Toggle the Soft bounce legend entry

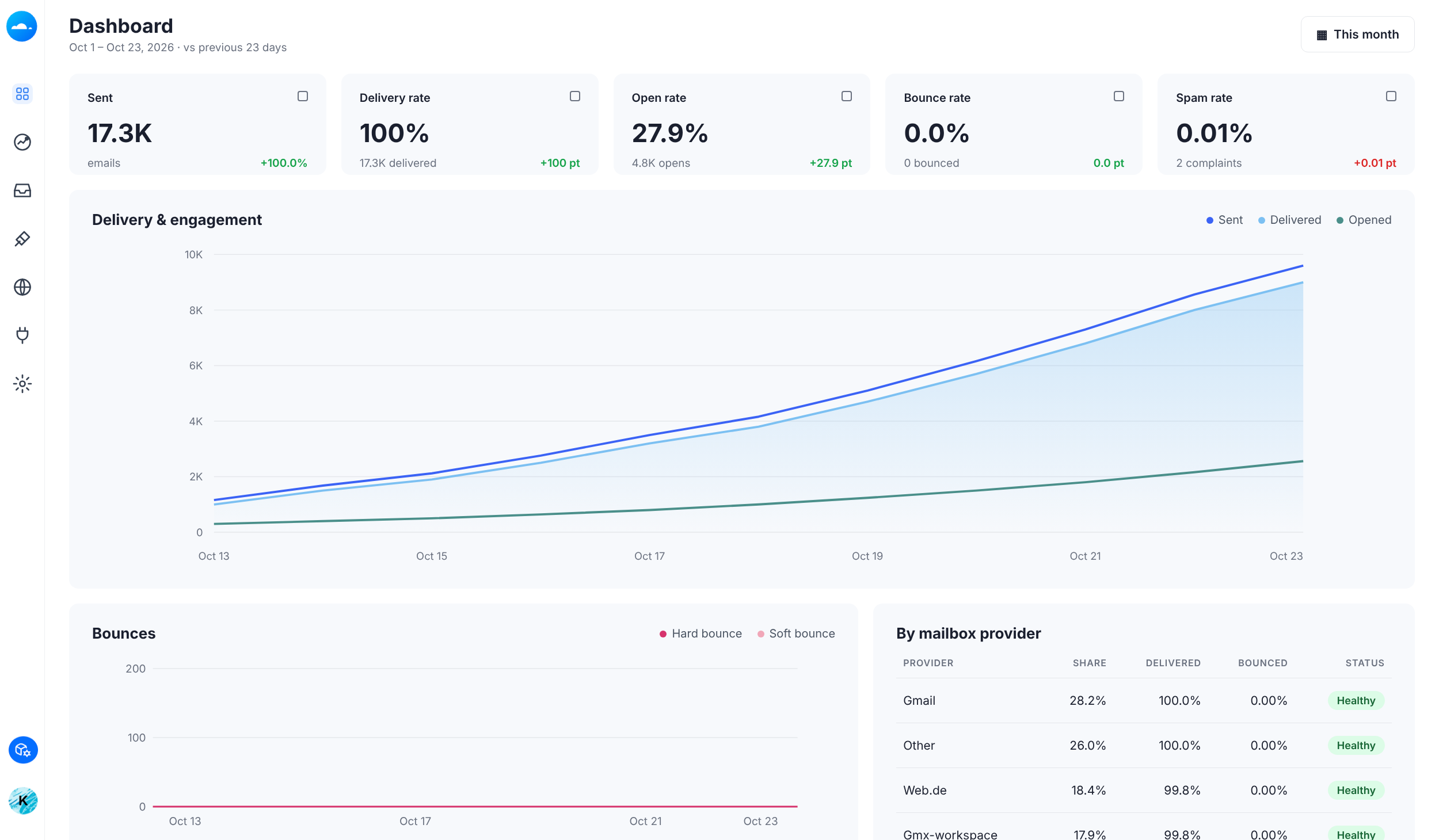(x=796, y=634)
